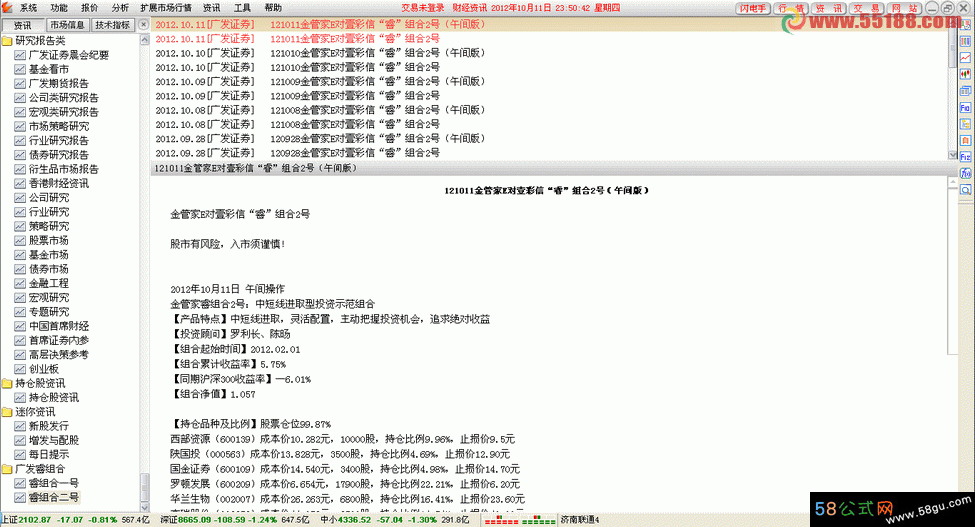The image size is (975, 527).
Task: Click the 网站 button at top right
Action: [x=905, y=8]
